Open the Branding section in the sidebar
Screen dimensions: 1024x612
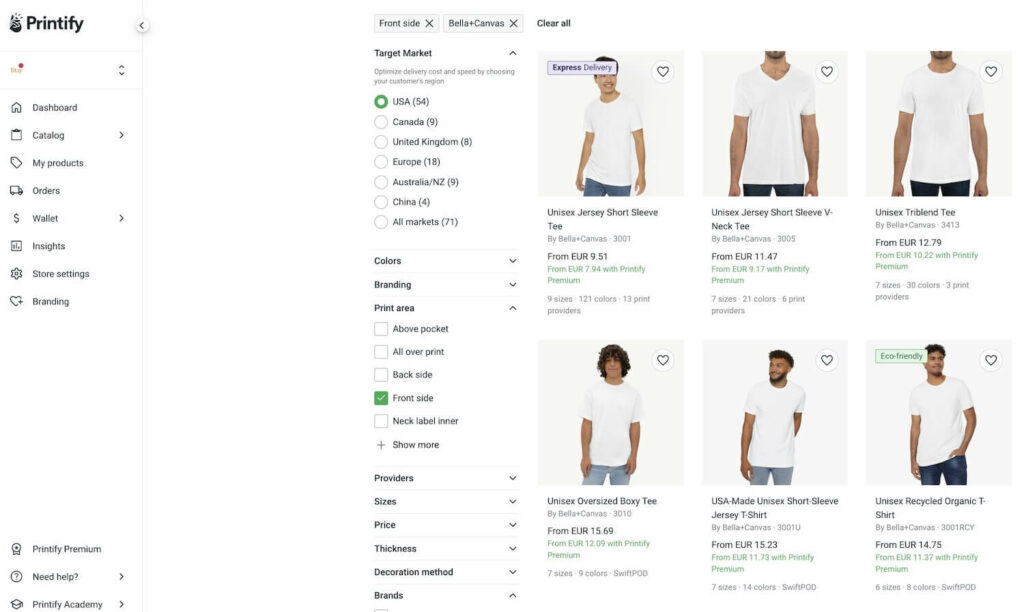tap(51, 301)
